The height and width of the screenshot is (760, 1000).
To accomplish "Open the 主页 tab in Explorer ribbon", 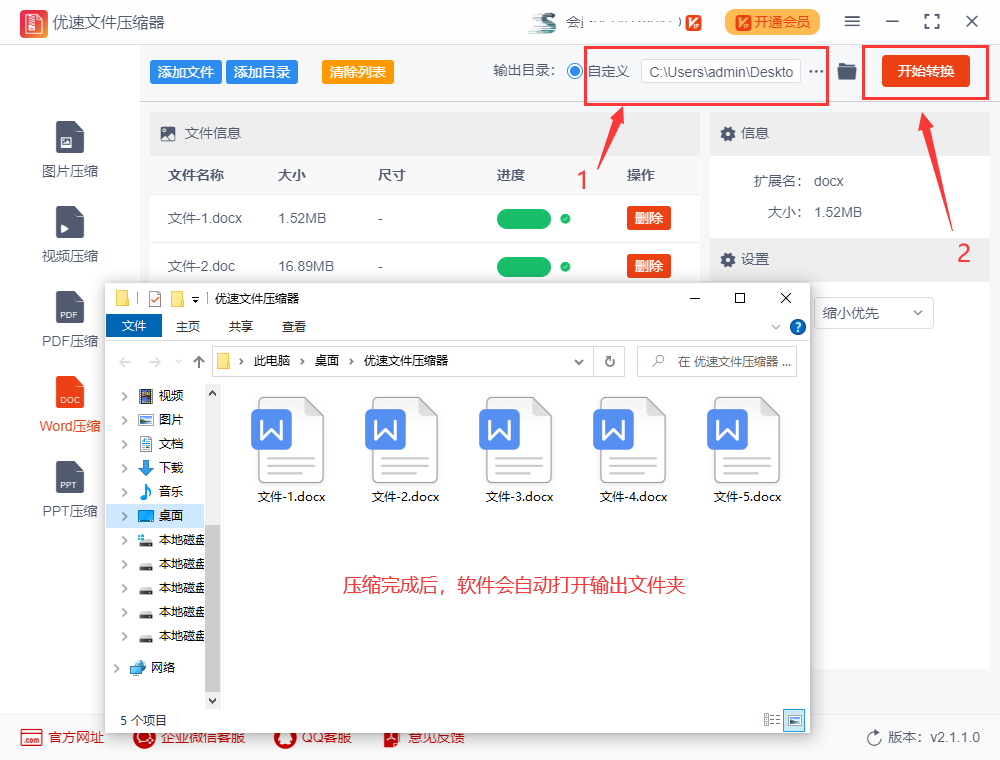I will (x=188, y=326).
